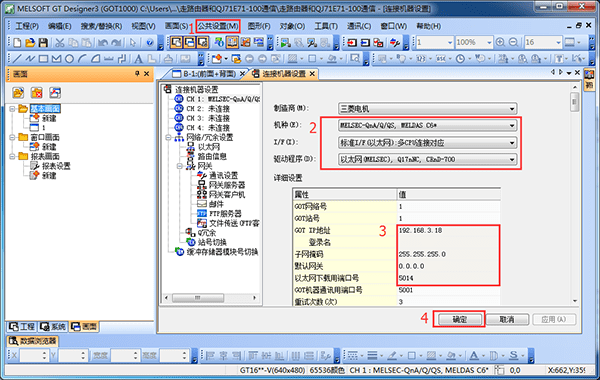
Task: Collapse the 基本画面 folder
Action: [x=12, y=109]
